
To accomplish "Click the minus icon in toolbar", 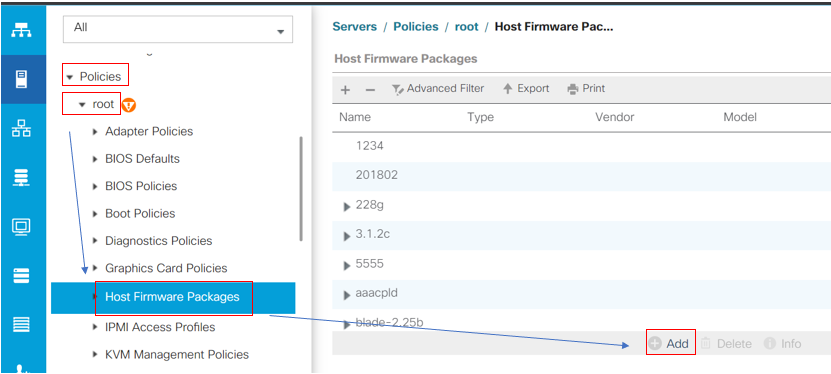I will click(x=370, y=90).
